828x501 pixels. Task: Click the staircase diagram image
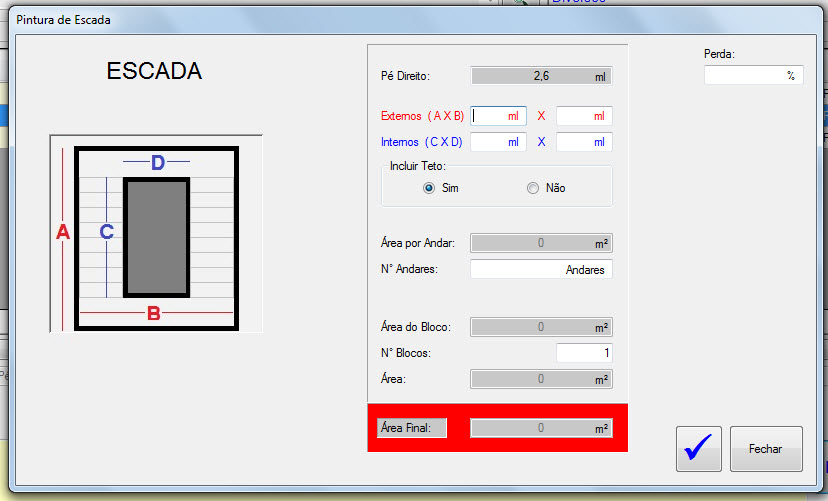click(x=156, y=234)
